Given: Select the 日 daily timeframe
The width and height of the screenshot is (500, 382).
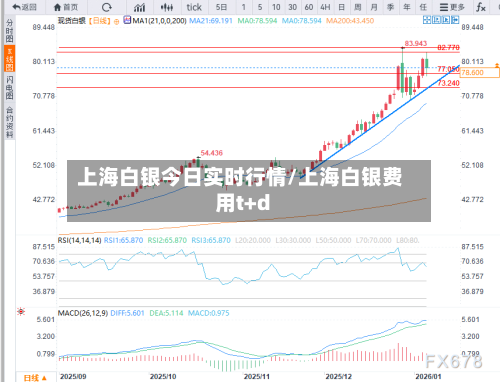Looking at the screenshot, I should coord(341,7).
